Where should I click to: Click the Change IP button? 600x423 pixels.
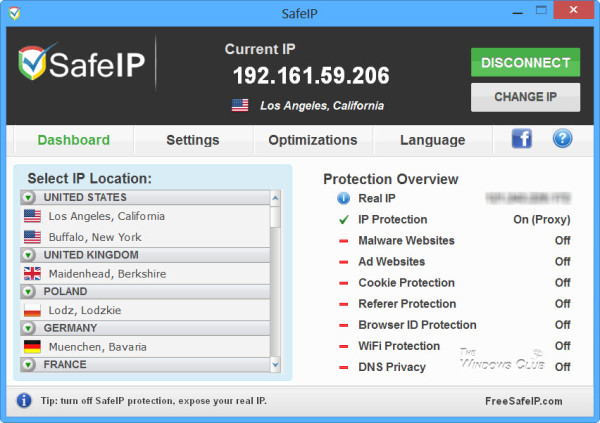pyautogui.click(x=525, y=97)
